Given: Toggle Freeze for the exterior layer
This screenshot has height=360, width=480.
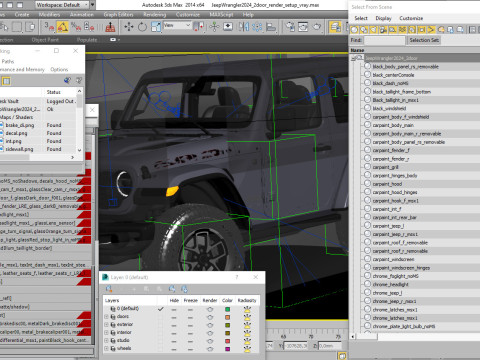Looking at the screenshot, I should [x=190, y=325].
